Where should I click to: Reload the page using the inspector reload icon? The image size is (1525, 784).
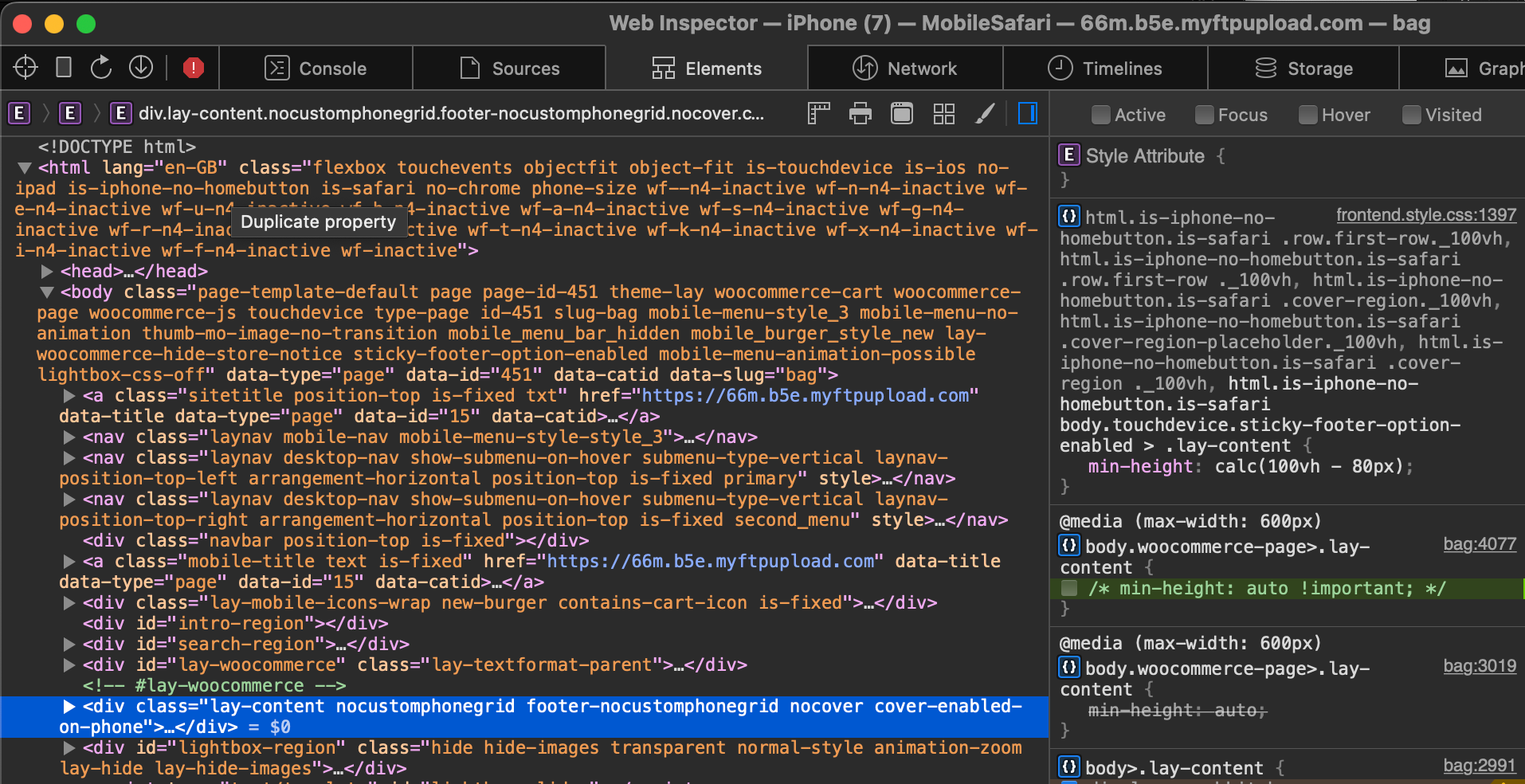pos(101,68)
